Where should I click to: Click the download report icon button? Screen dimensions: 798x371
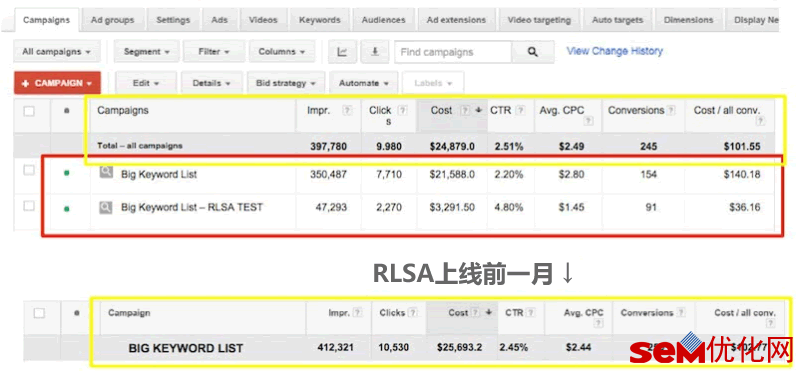375,52
